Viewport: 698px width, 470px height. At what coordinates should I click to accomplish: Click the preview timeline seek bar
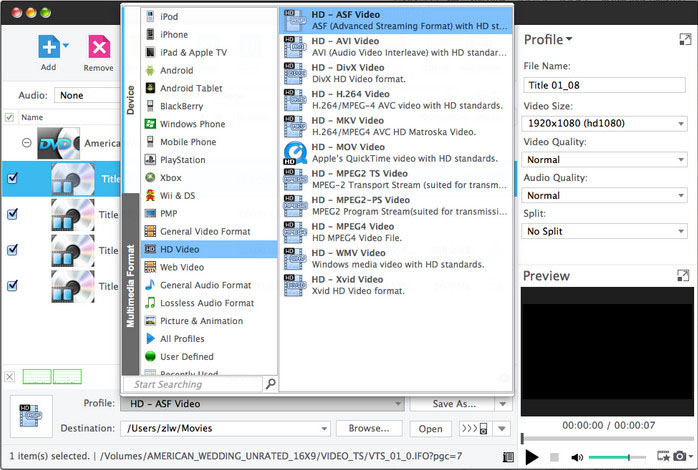tap(607, 439)
